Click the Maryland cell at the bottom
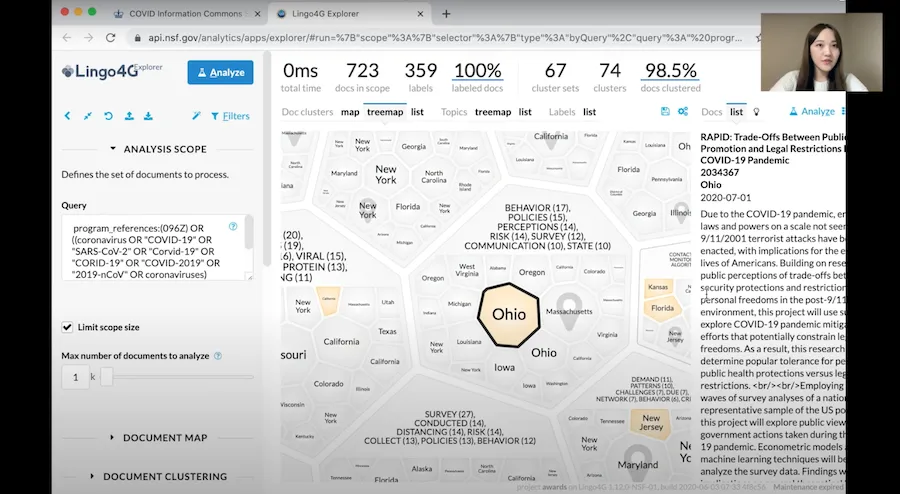 [x=638, y=464]
